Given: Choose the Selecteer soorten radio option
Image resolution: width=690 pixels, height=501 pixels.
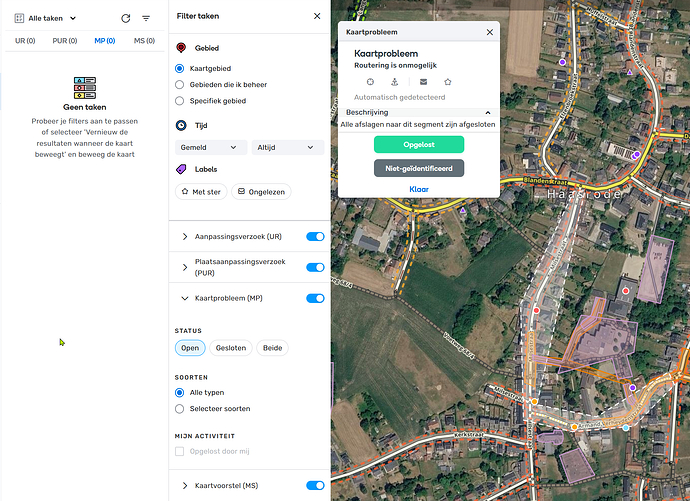Looking at the screenshot, I should (x=180, y=409).
